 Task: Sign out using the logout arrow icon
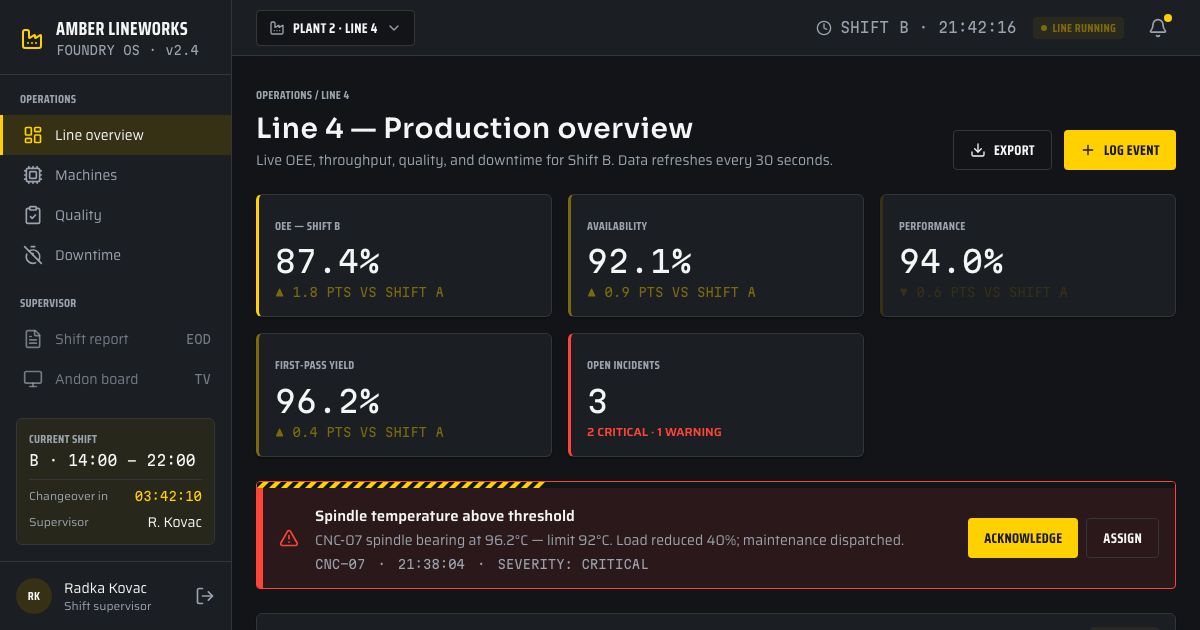tap(205, 596)
